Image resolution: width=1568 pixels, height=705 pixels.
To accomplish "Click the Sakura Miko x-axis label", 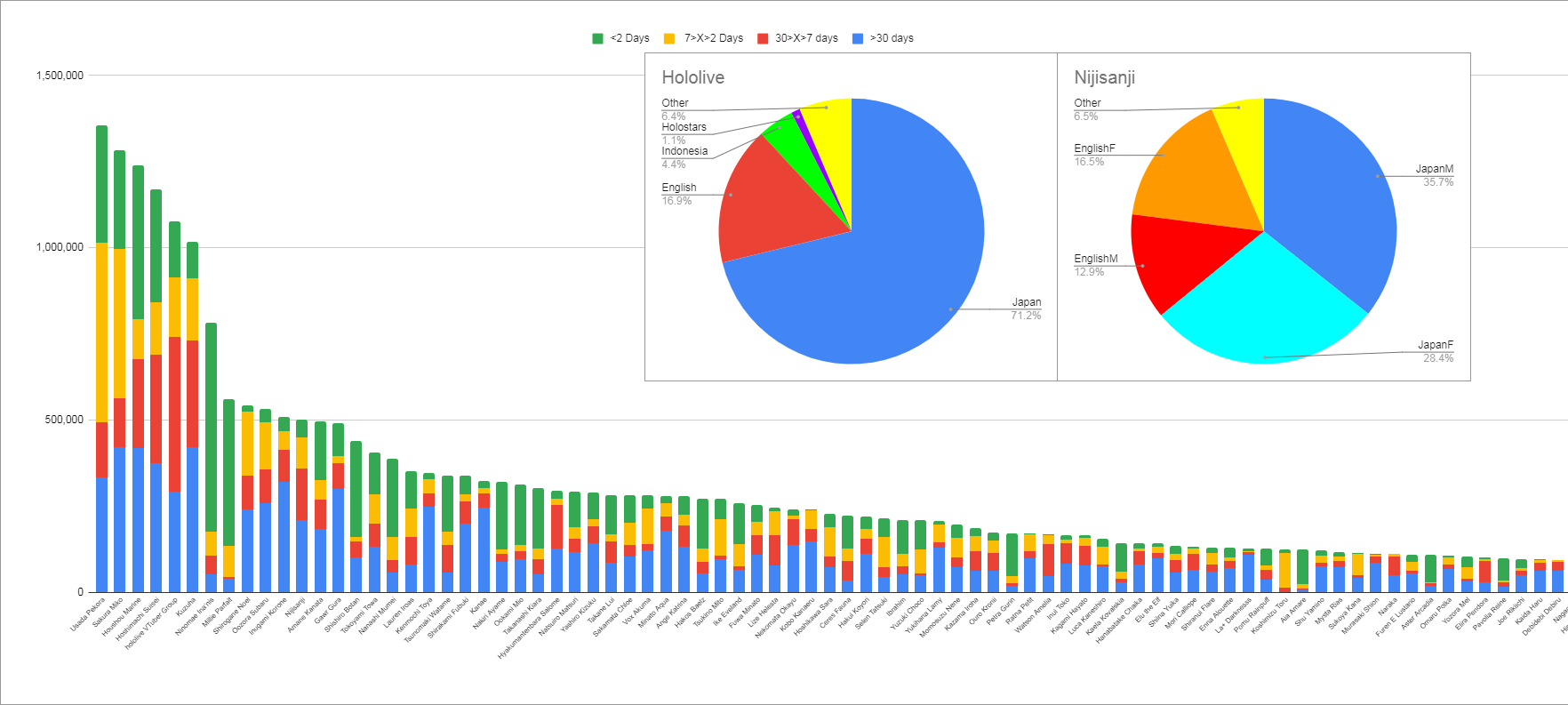I will pyautogui.click(x=108, y=613).
